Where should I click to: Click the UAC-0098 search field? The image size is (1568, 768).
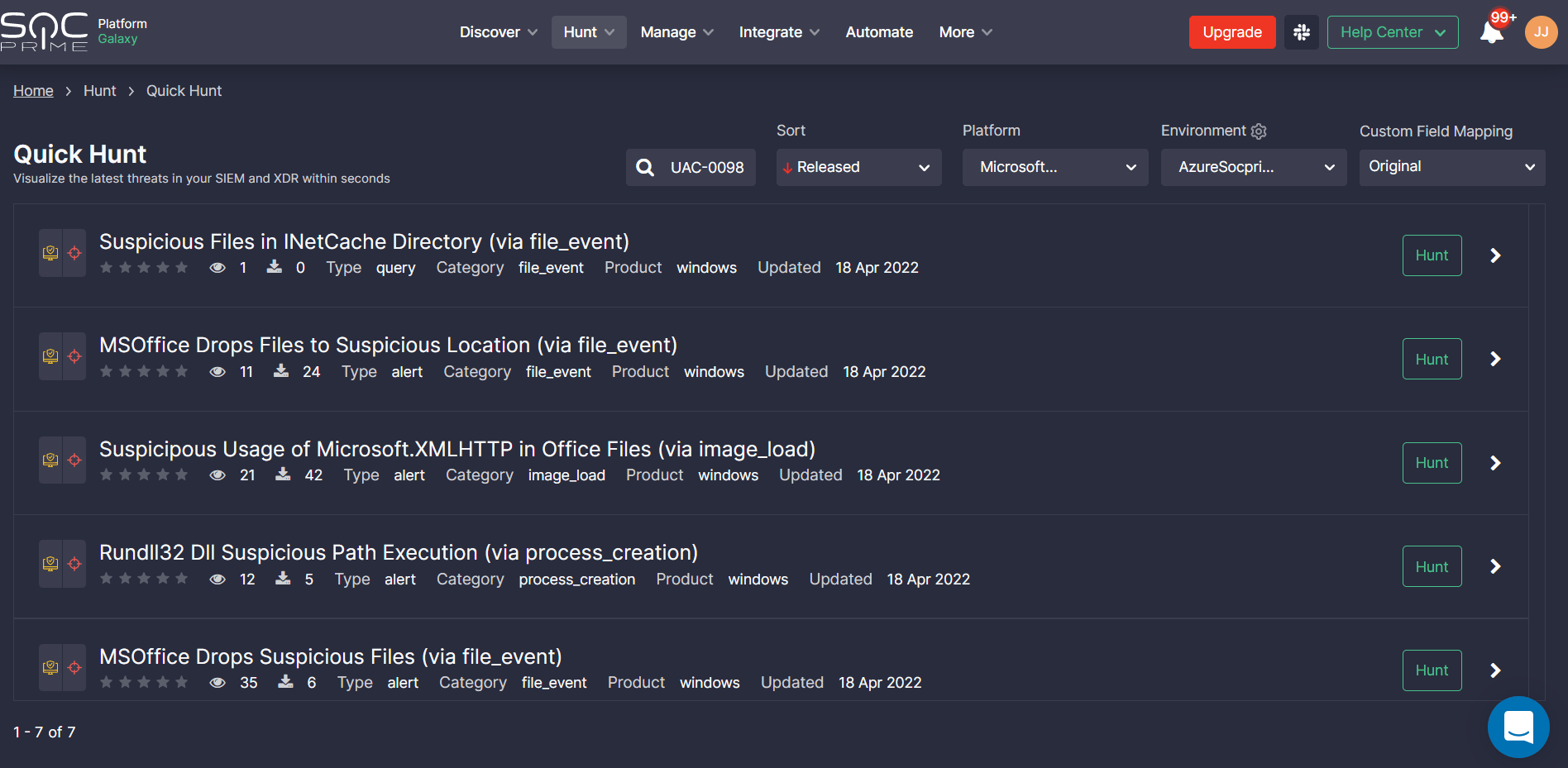pyautogui.click(x=706, y=168)
